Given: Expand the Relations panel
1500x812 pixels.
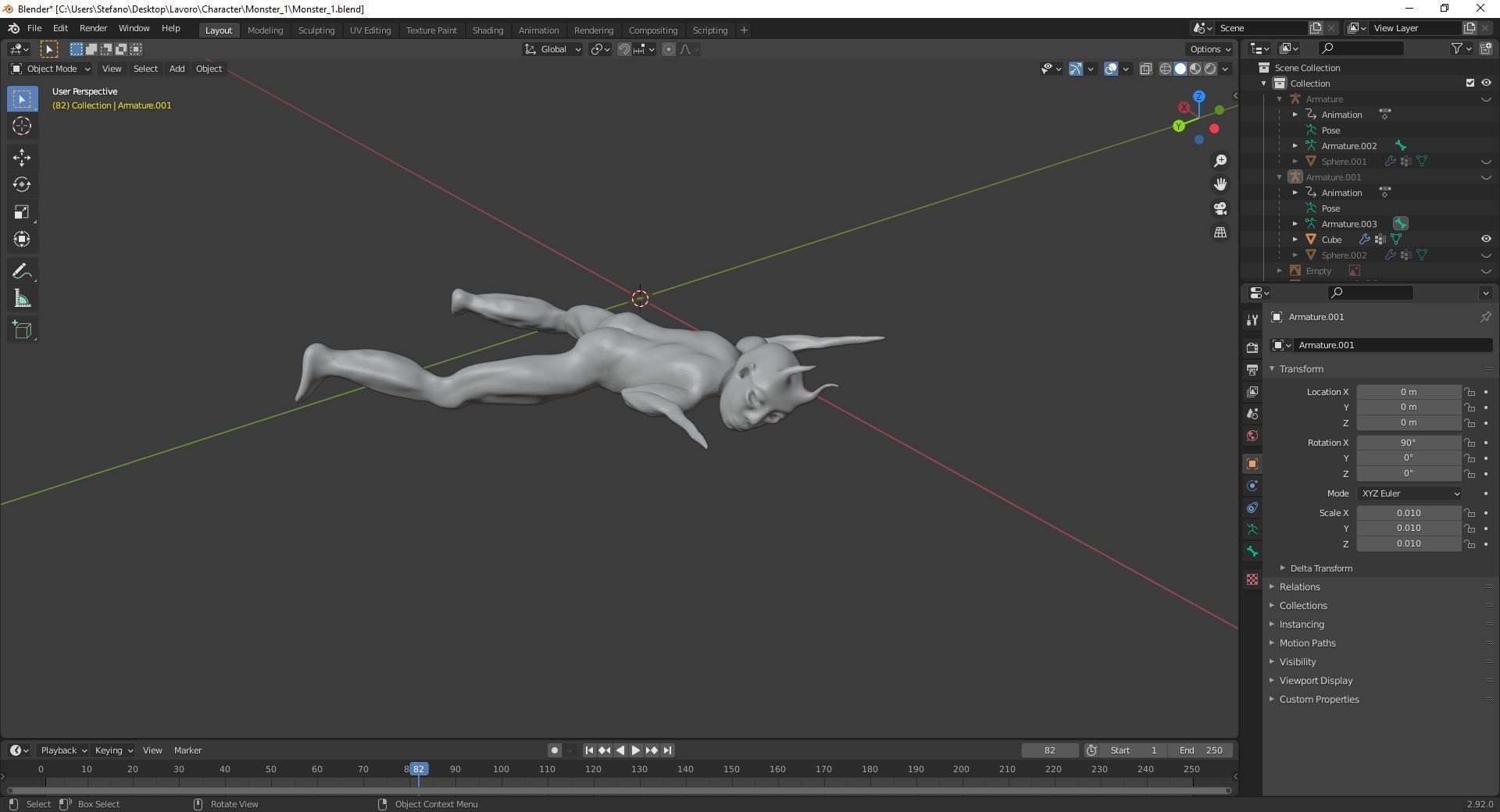Looking at the screenshot, I should tap(1299, 587).
